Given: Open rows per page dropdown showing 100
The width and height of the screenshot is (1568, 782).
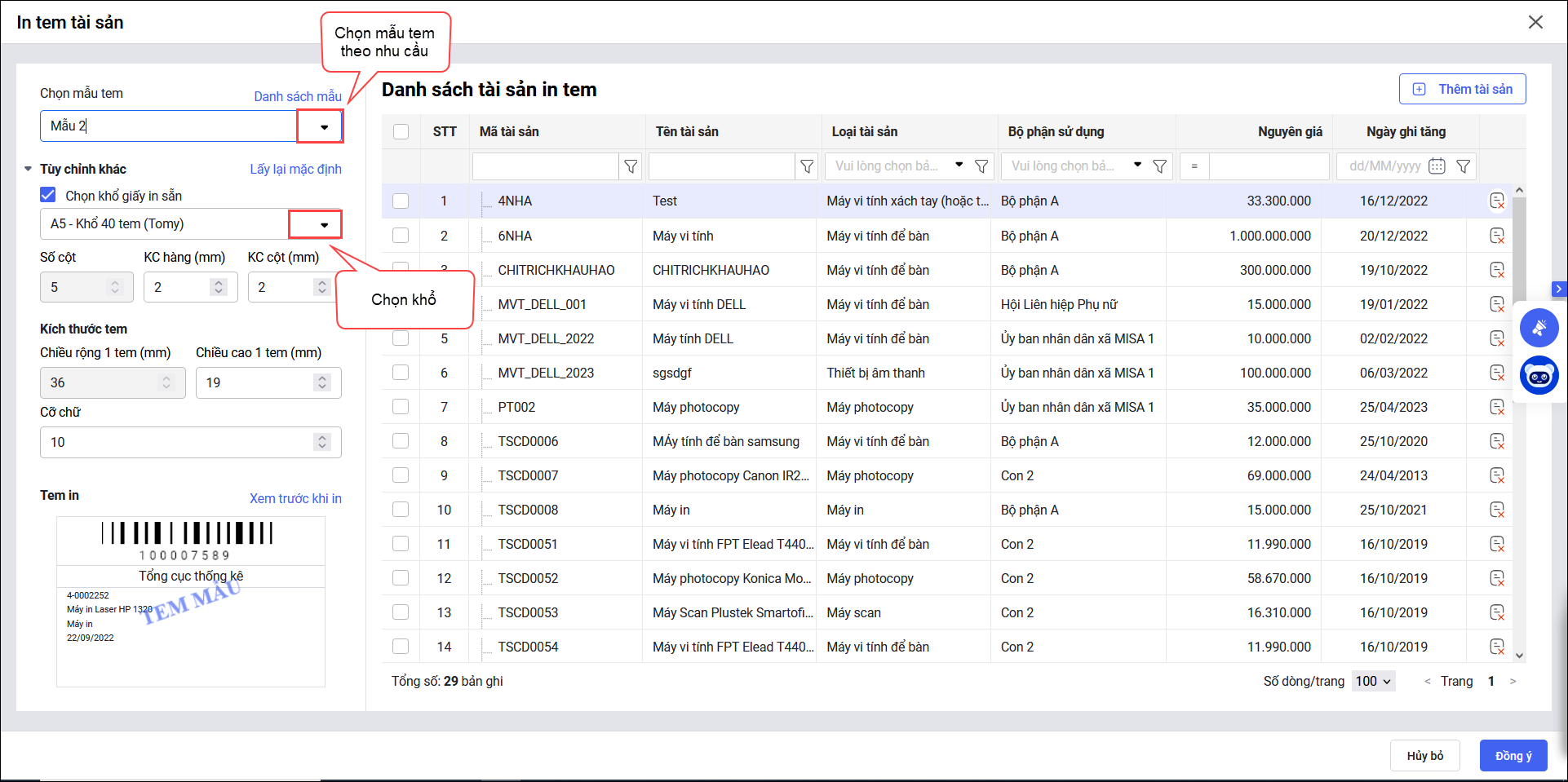Looking at the screenshot, I should click(x=1374, y=681).
